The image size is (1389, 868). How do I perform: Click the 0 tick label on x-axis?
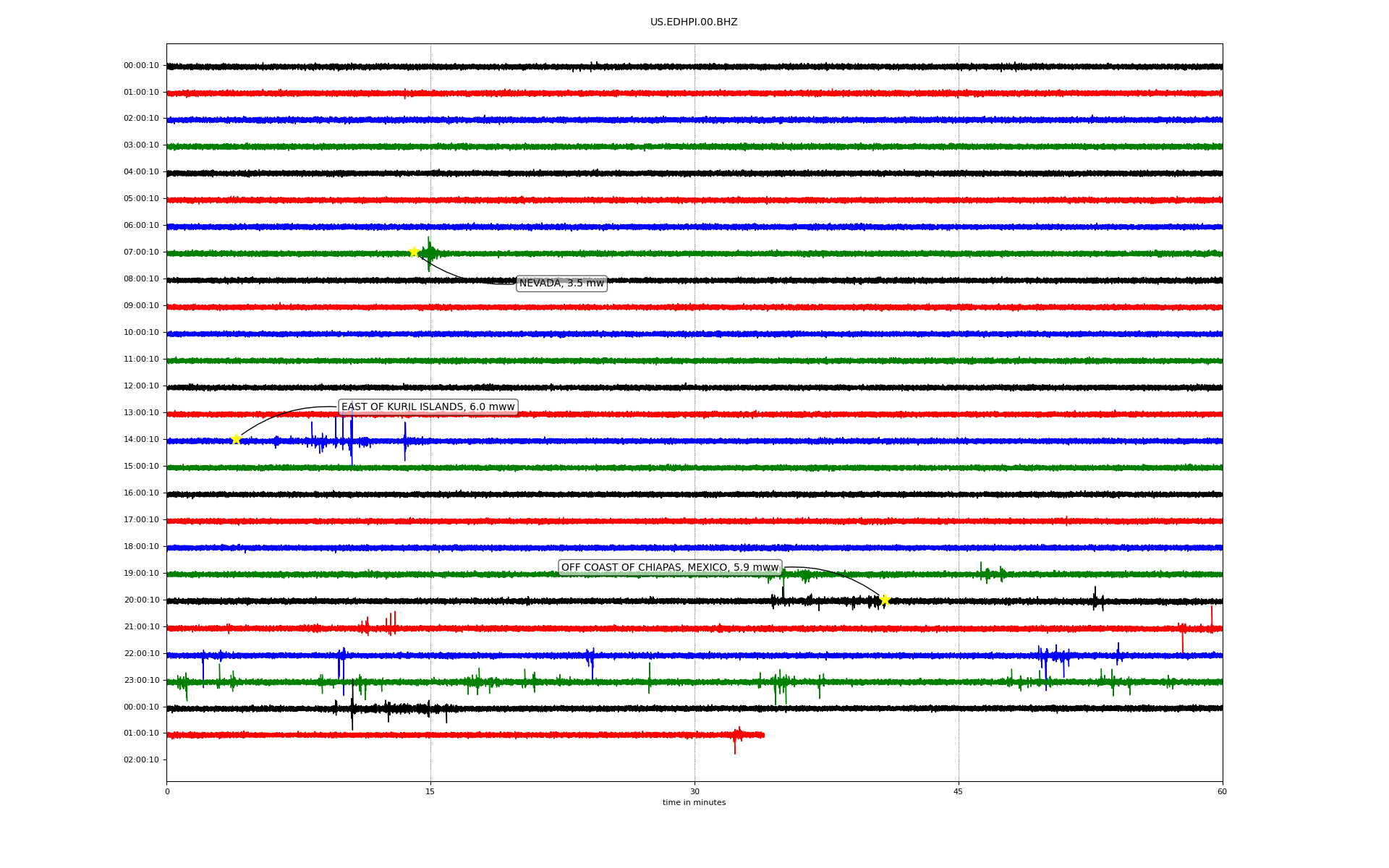pos(167,791)
